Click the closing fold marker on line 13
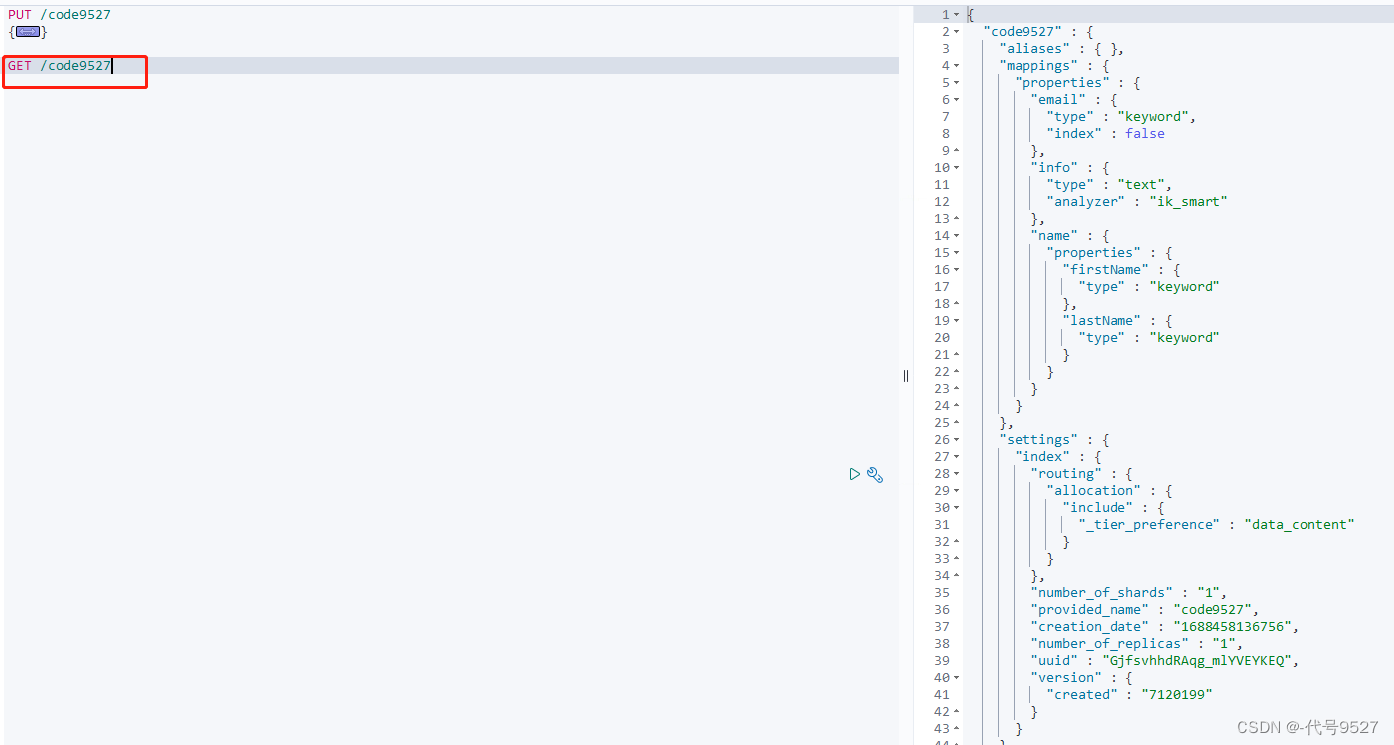1394x745 pixels. tap(957, 218)
